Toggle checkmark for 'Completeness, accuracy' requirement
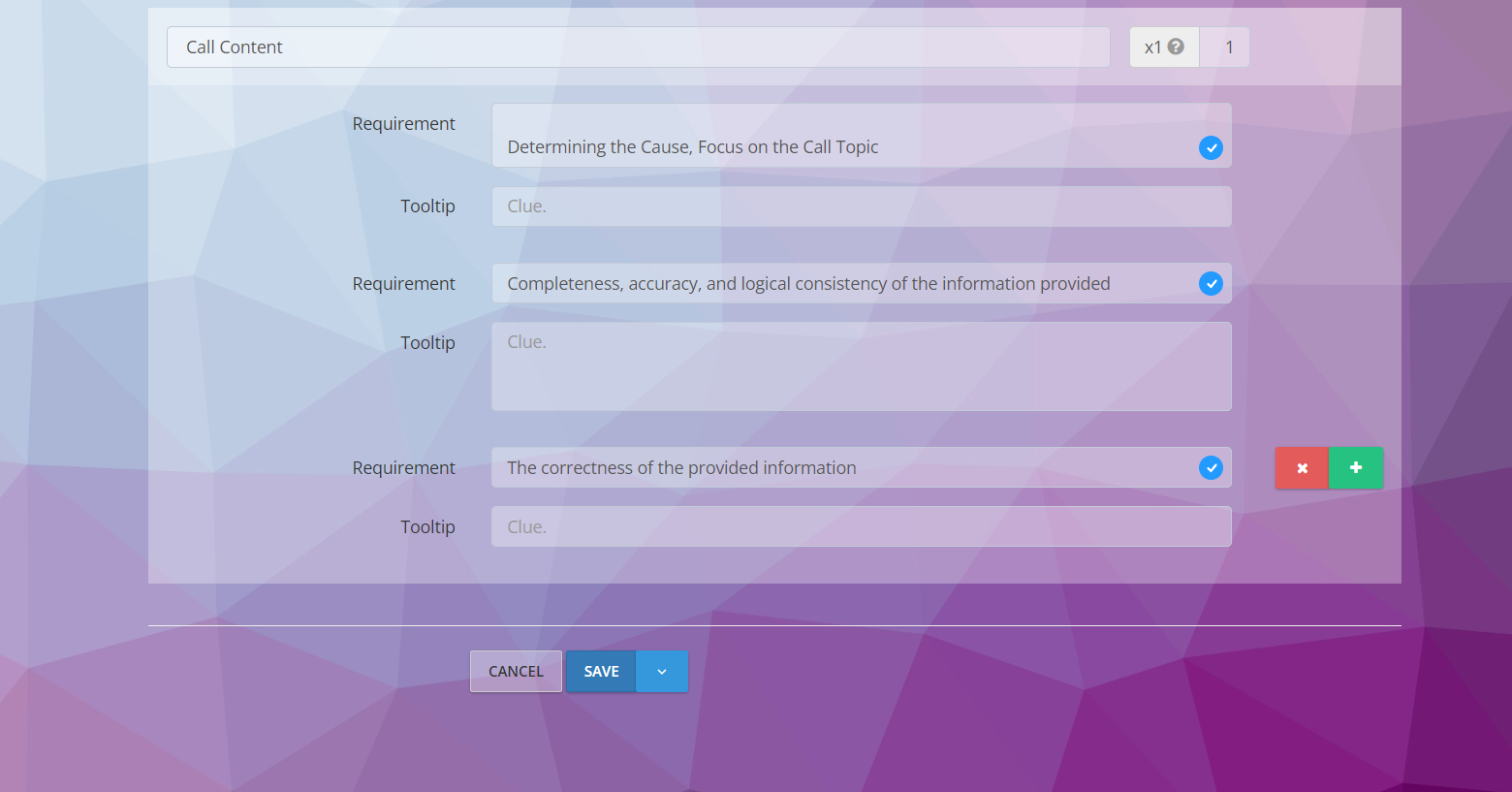This screenshot has height=792, width=1512. point(1211,283)
